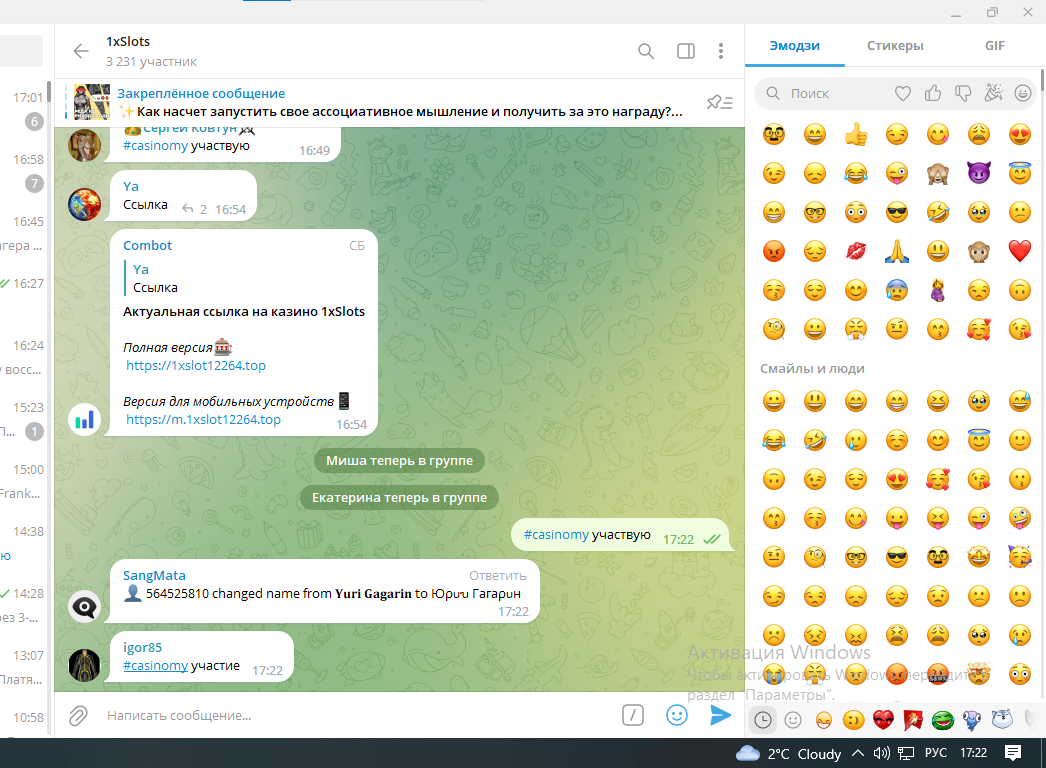The width and height of the screenshot is (1046, 768).
Task: Insert the red lips kiss mark emoji
Action: click(856, 252)
